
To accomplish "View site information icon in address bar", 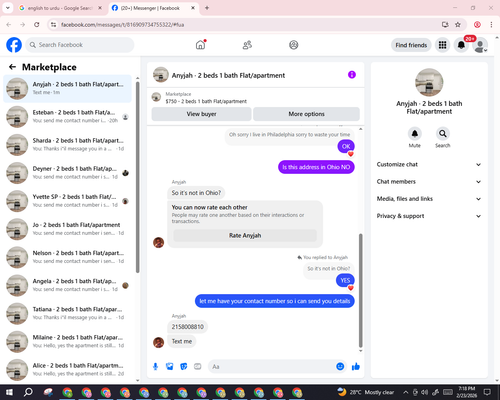I will pos(53,25).
